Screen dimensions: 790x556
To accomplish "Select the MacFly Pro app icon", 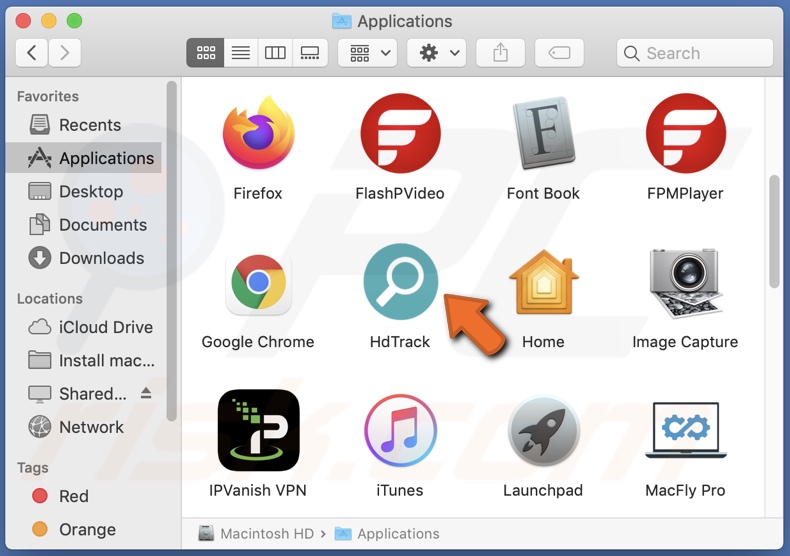I will point(686,430).
